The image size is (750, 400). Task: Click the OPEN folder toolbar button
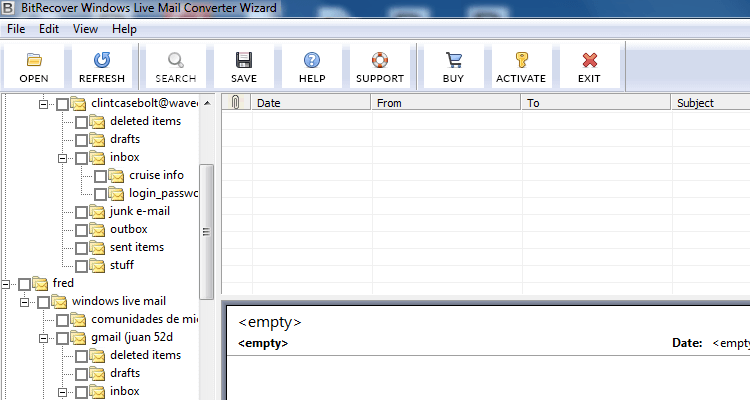34,67
